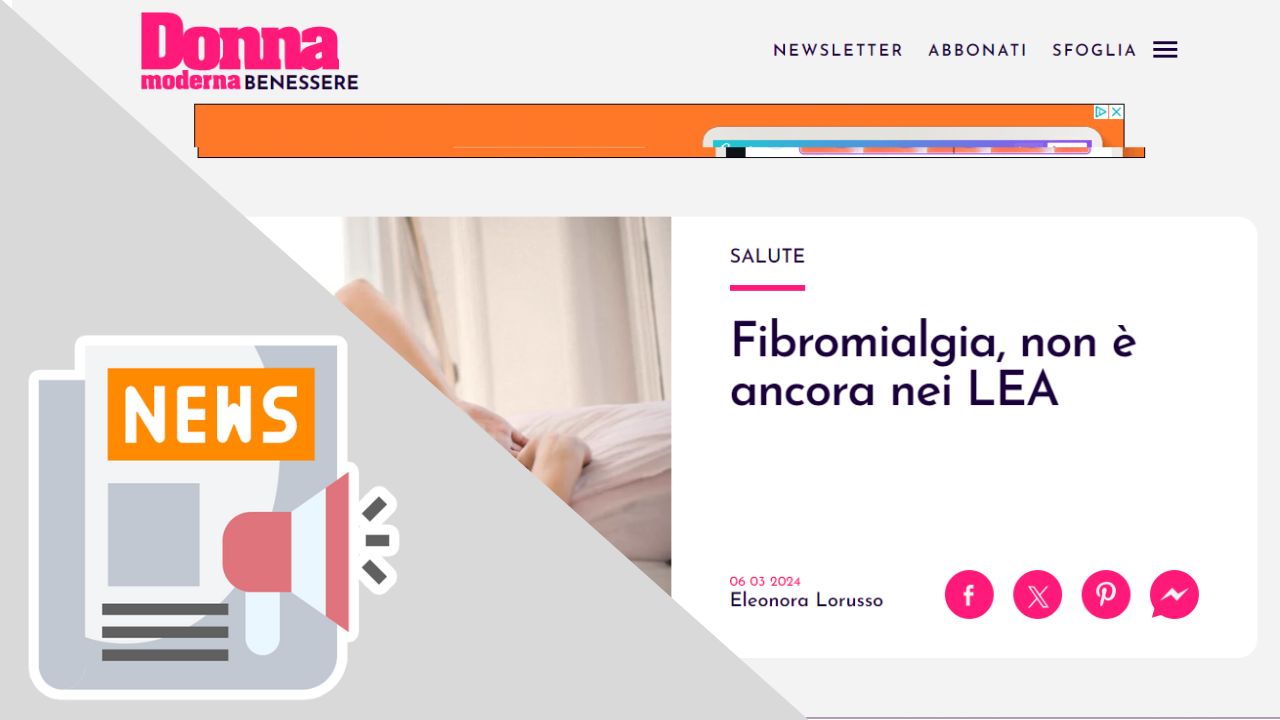Click the article date 06 03 2024

[x=765, y=582]
